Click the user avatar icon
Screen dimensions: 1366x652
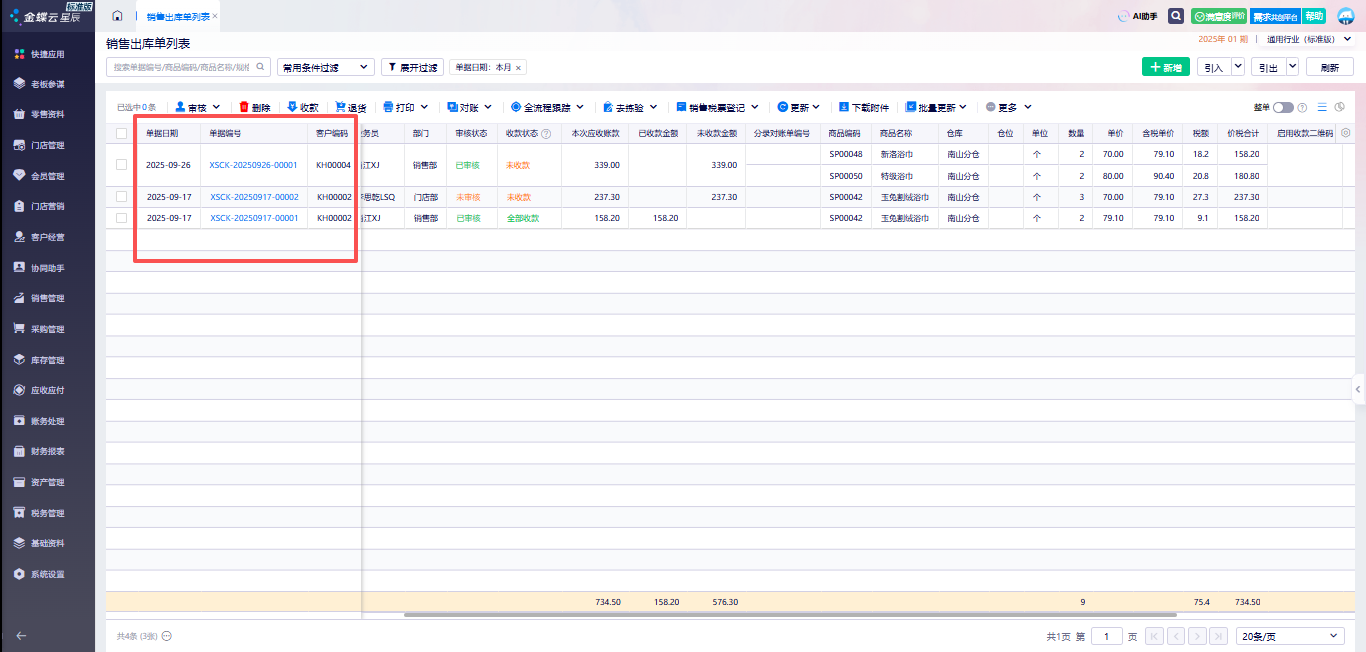(x=1345, y=16)
